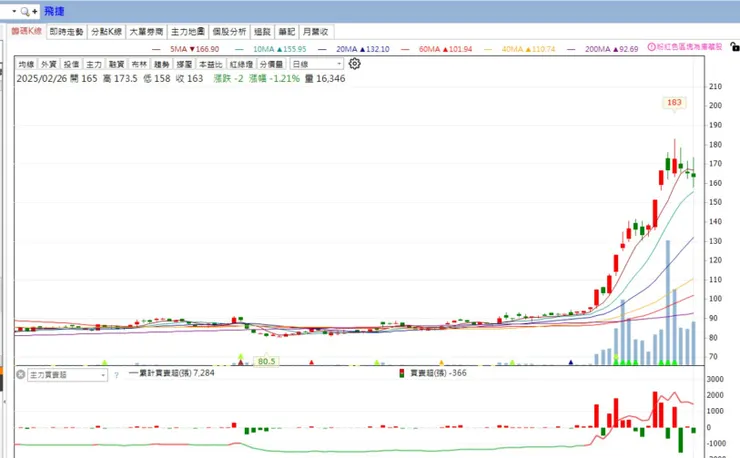Click the 183 high price label
The height and width of the screenshot is (458, 740).
pyautogui.click(x=674, y=102)
